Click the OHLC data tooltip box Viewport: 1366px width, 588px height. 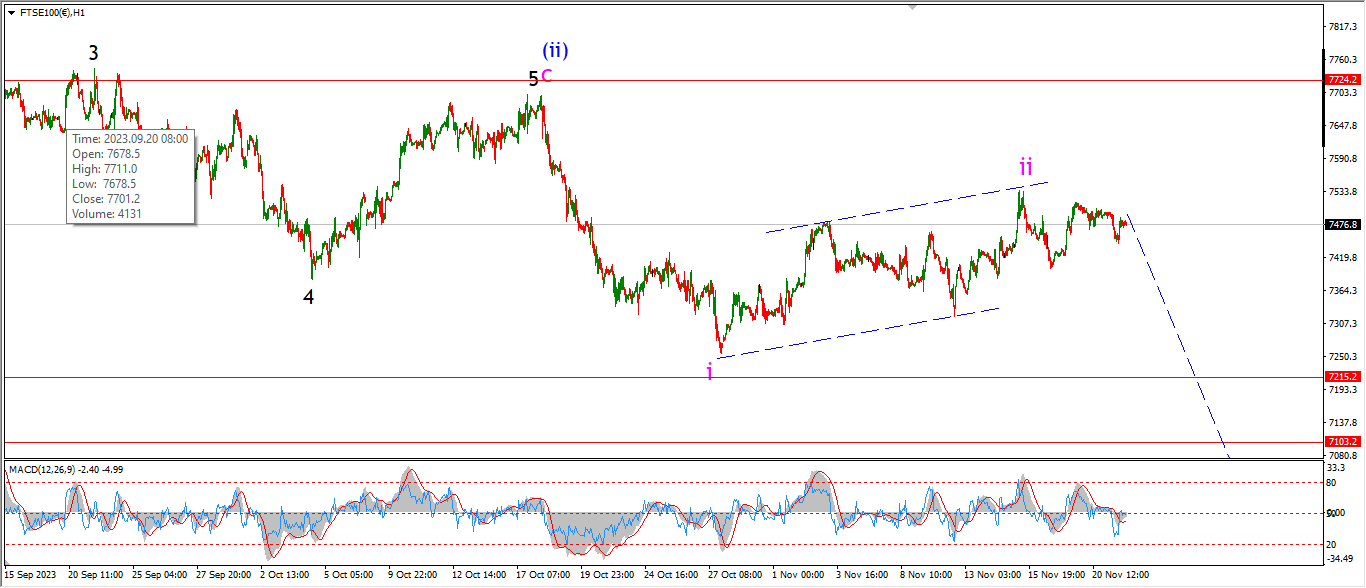[x=130, y=176]
